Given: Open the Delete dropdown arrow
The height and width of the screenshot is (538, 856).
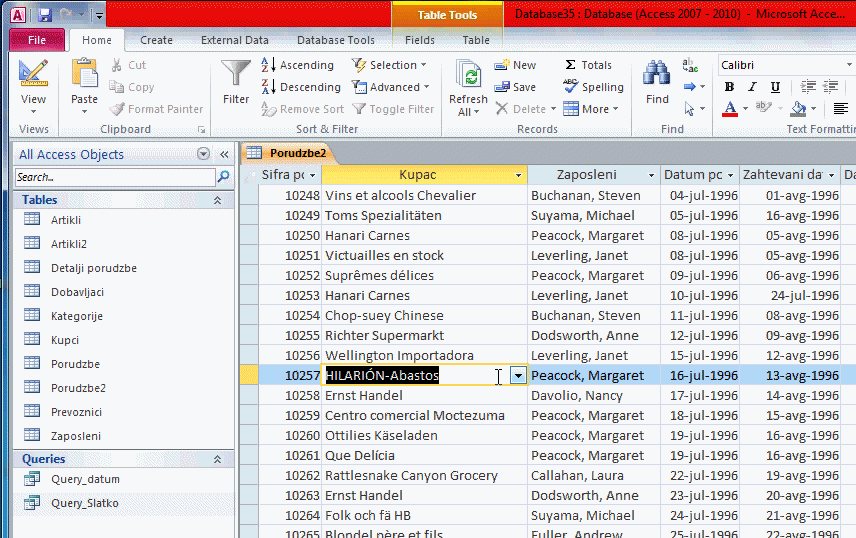Looking at the screenshot, I should pos(553,109).
